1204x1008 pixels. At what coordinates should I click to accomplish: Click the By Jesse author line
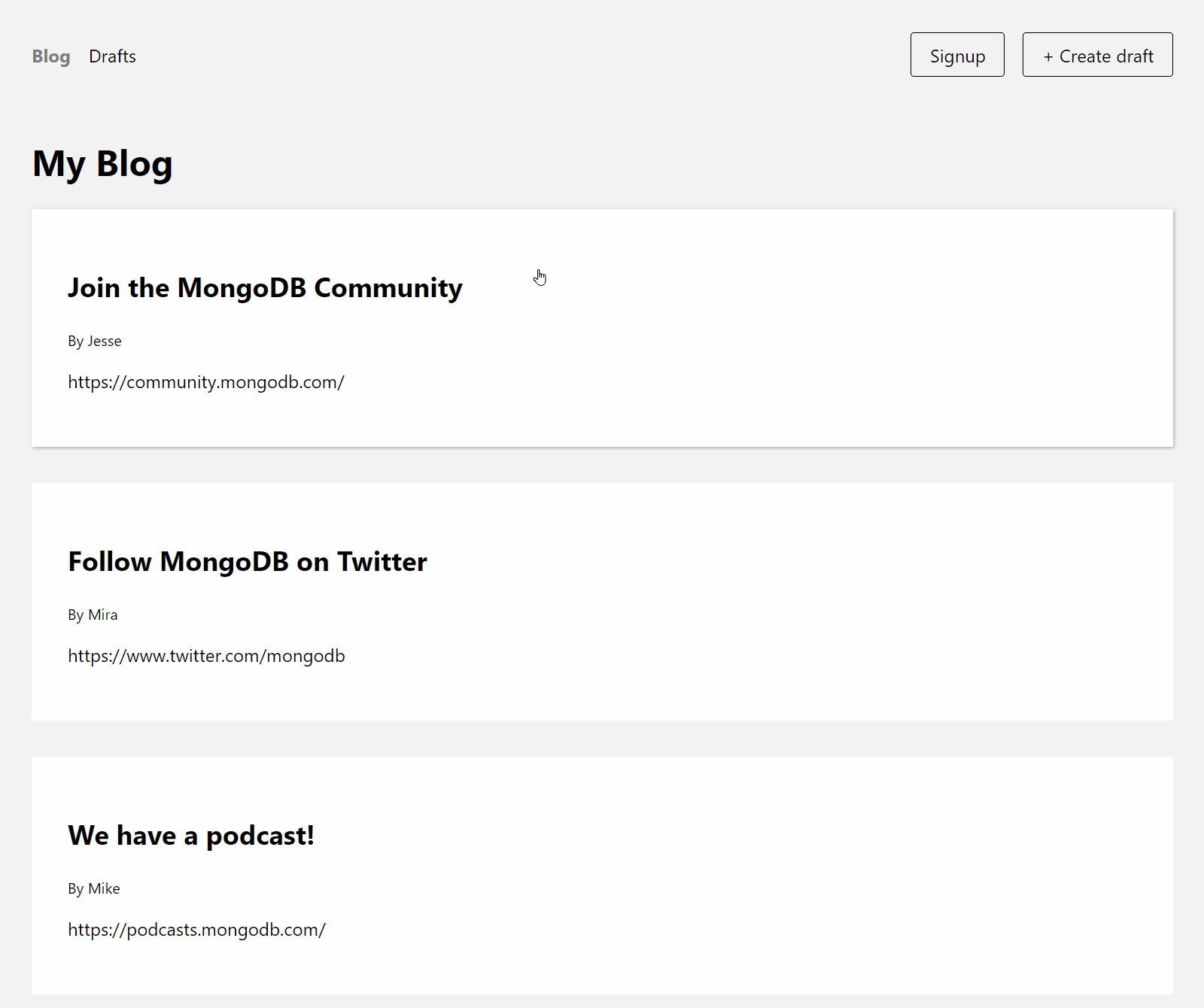(x=95, y=341)
